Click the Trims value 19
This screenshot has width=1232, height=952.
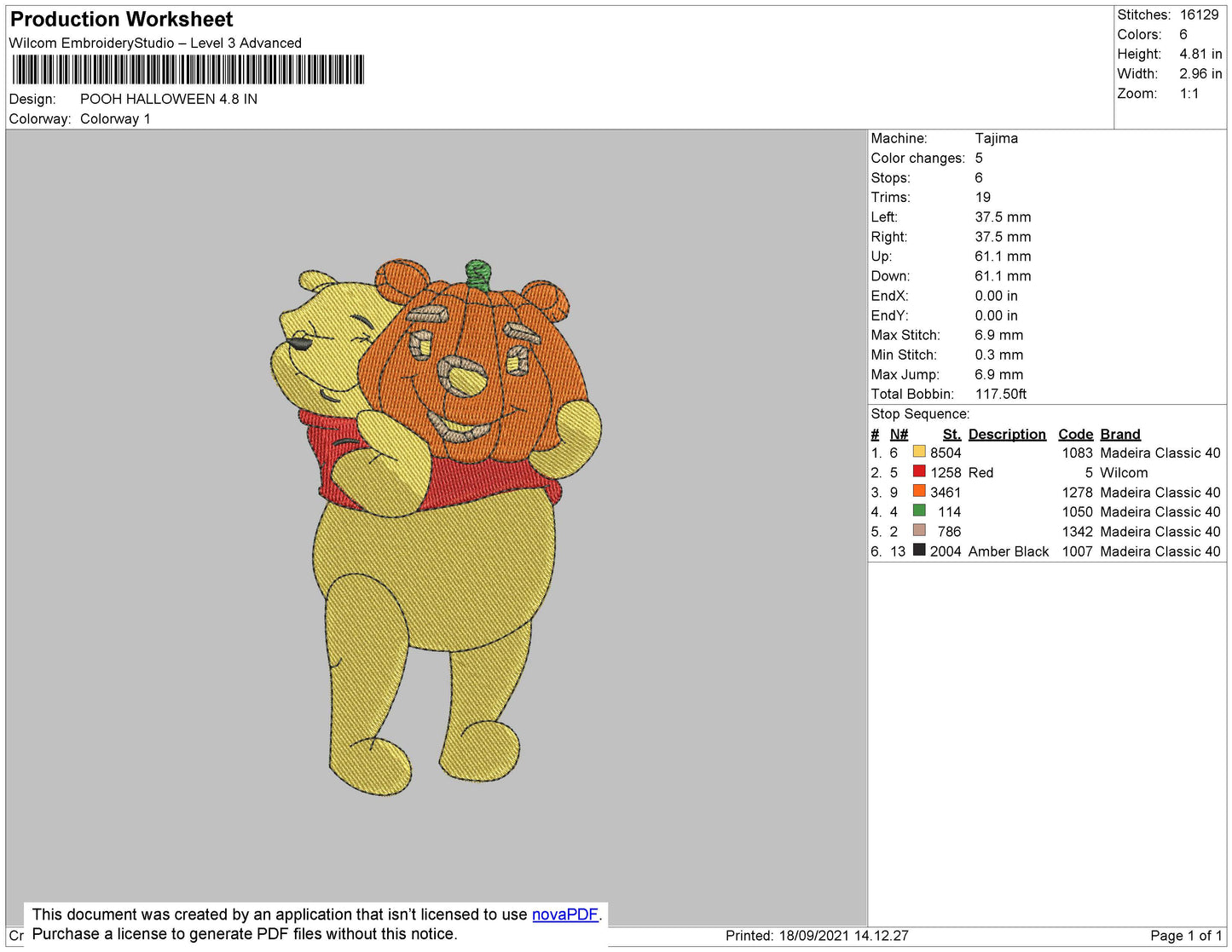982,197
